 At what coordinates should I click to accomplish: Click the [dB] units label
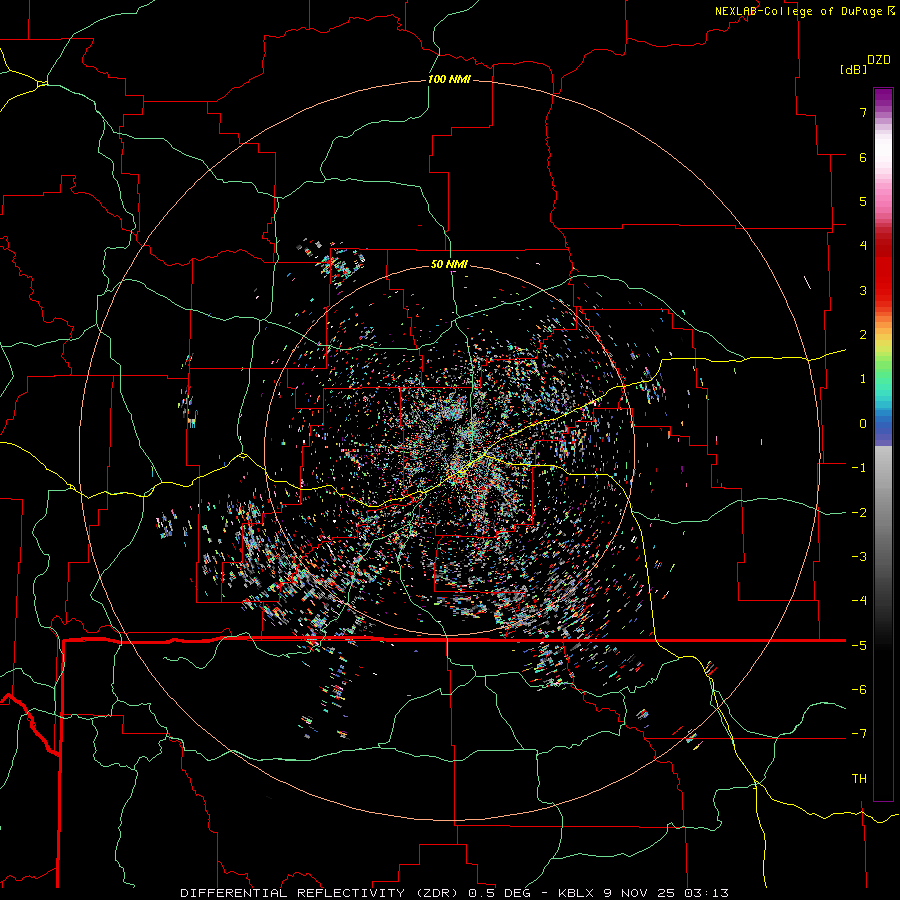[852, 69]
